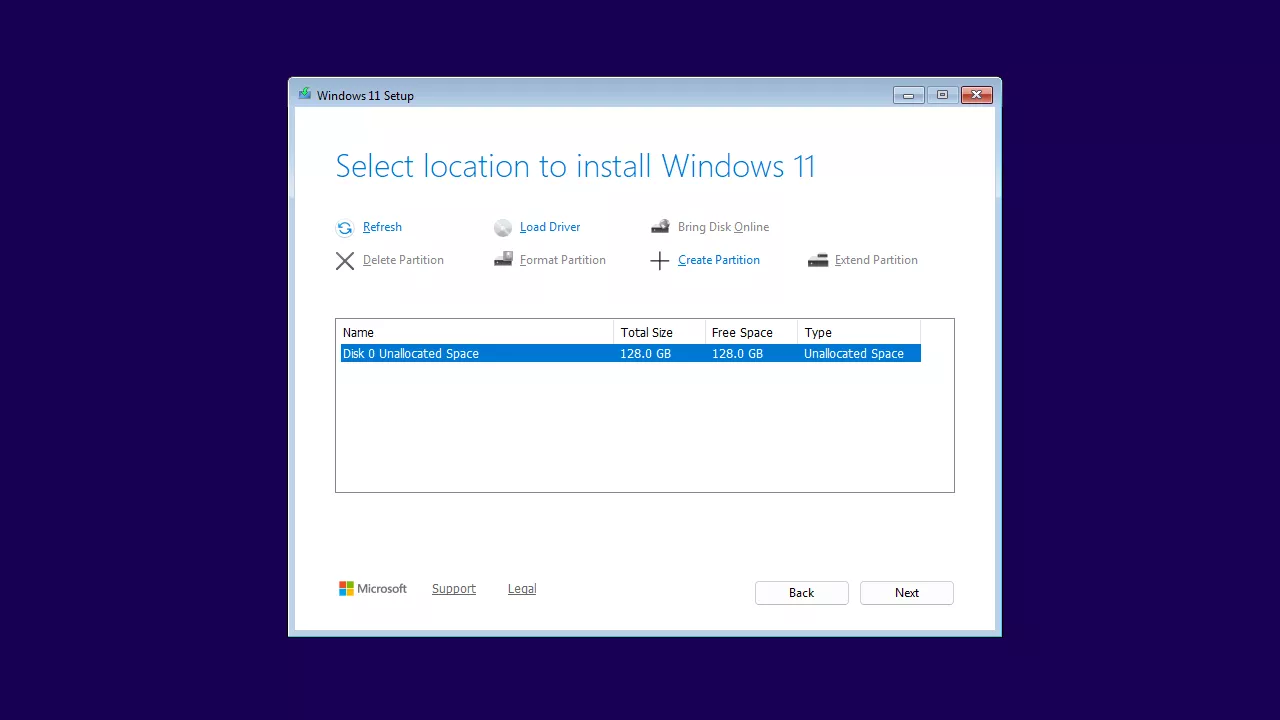Screen dimensions: 1280x720
Task: Sort by the Free Space column header
Action: pyautogui.click(x=742, y=332)
